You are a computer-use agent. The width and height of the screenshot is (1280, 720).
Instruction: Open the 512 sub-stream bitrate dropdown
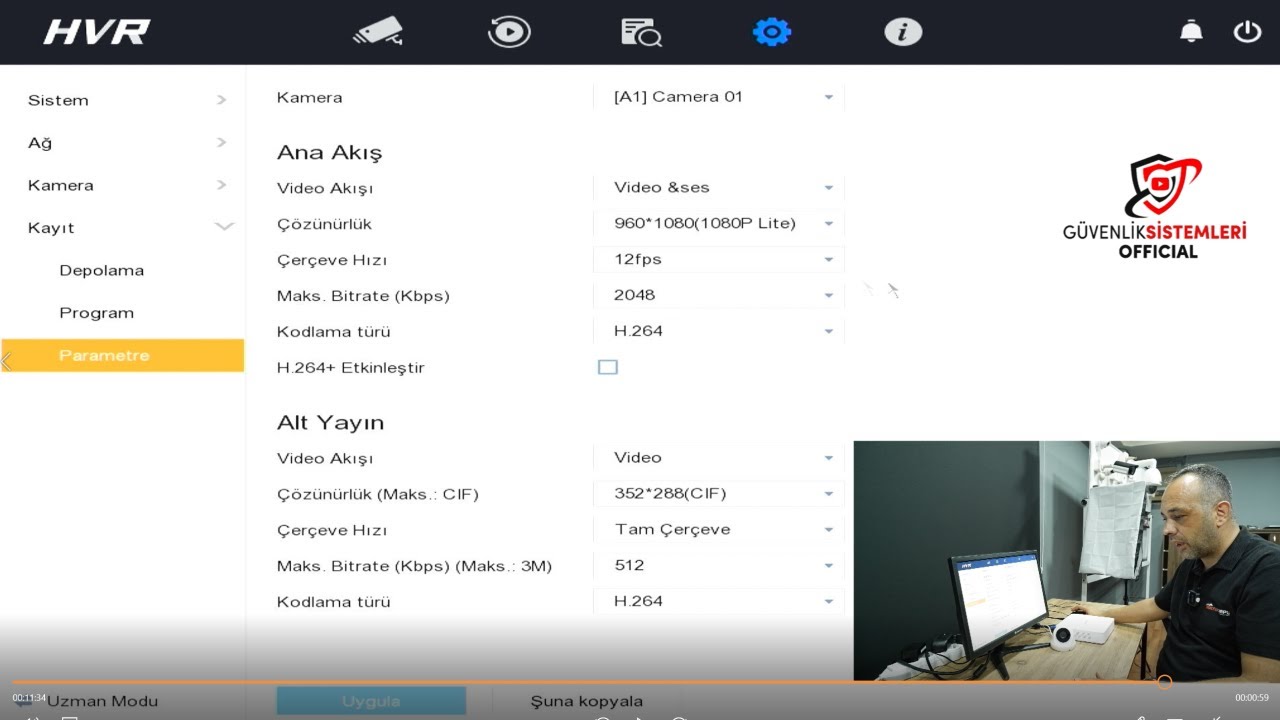(720, 565)
